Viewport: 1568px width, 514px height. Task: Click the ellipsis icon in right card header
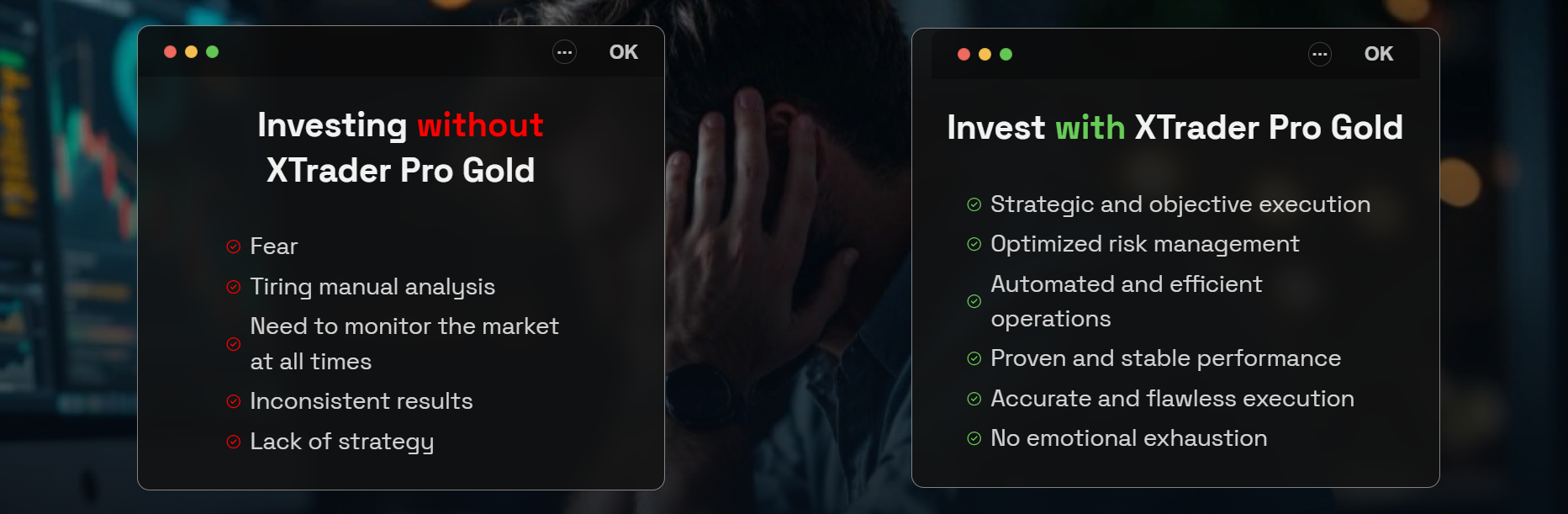click(x=1320, y=55)
